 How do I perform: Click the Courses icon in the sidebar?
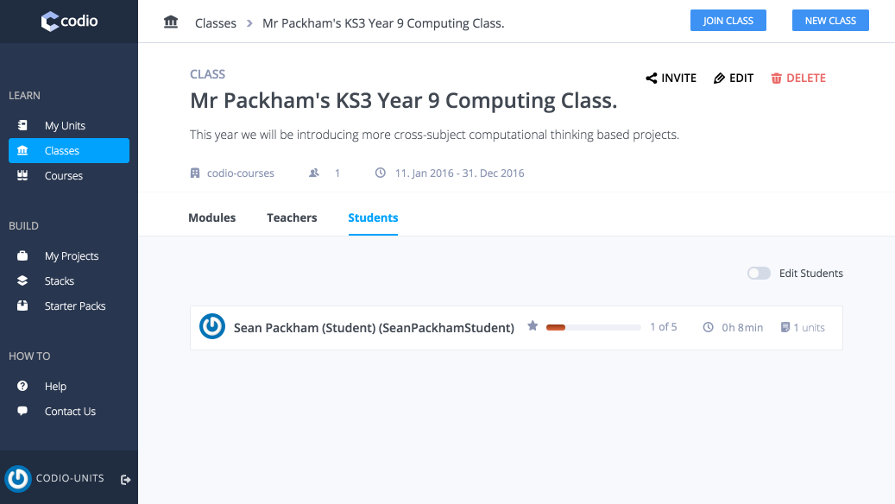(x=22, y=175)
